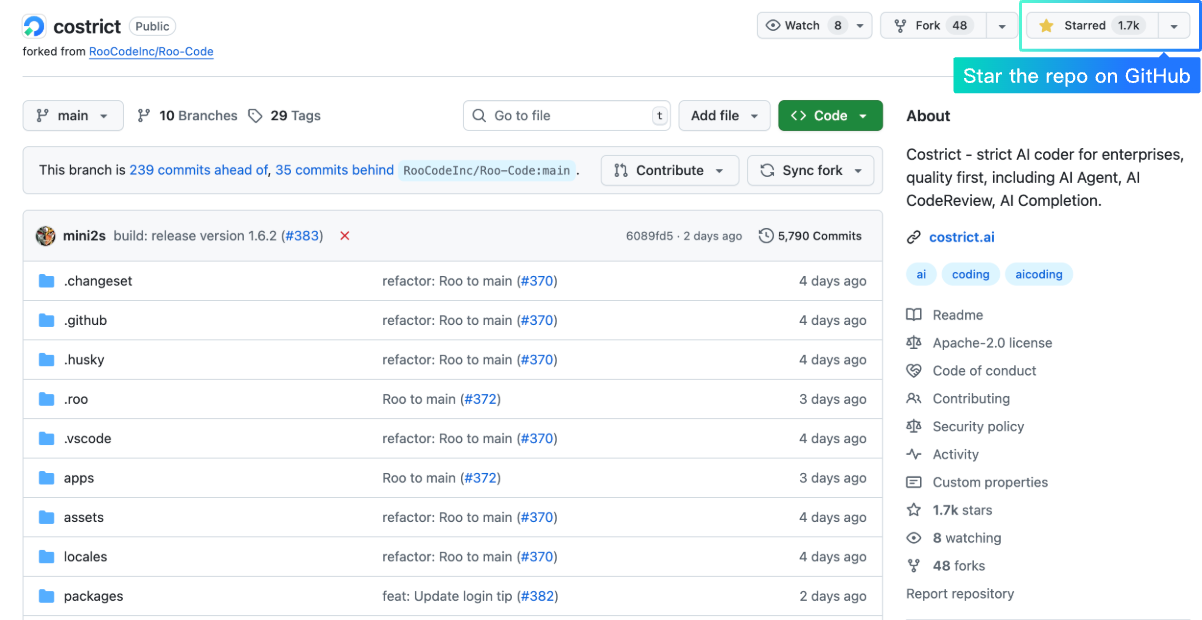Open the main branch selector dropdown
The width and height of the screenshot is (1202, 620).
(73, 116)
